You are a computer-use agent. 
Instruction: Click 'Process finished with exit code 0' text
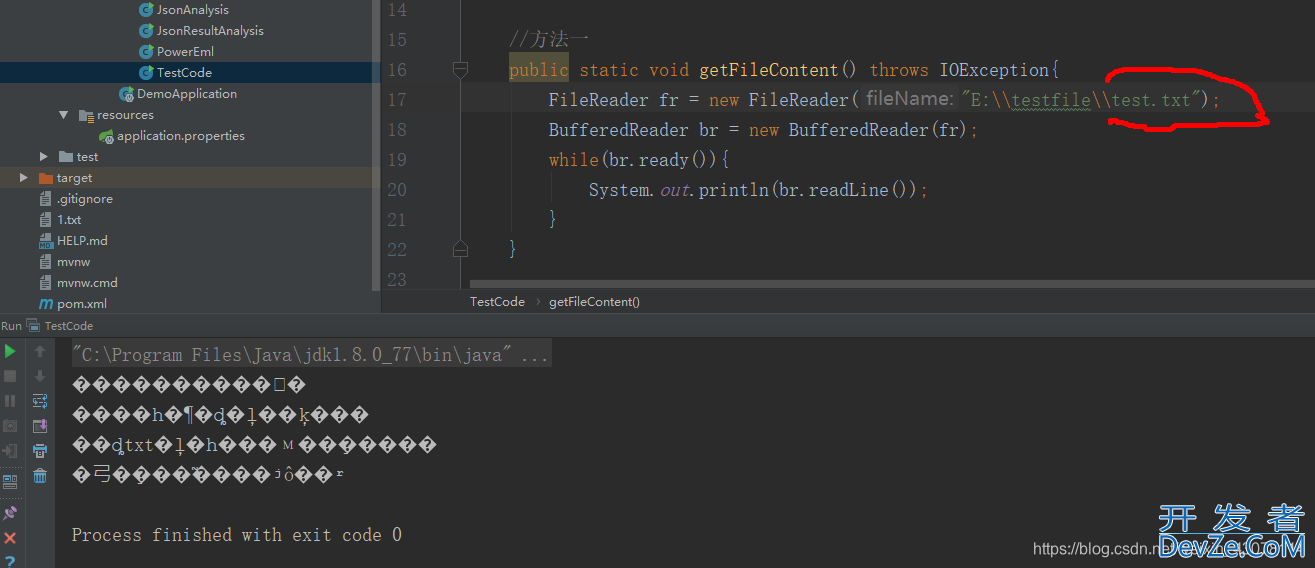coord(237,535)
